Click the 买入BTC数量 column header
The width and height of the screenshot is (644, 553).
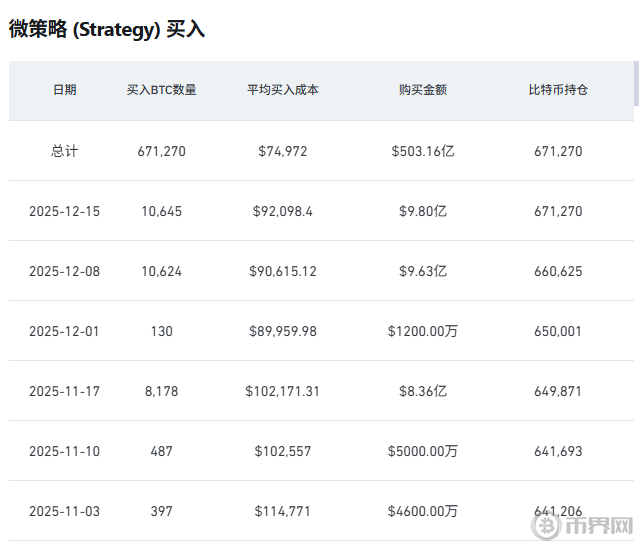161,90
